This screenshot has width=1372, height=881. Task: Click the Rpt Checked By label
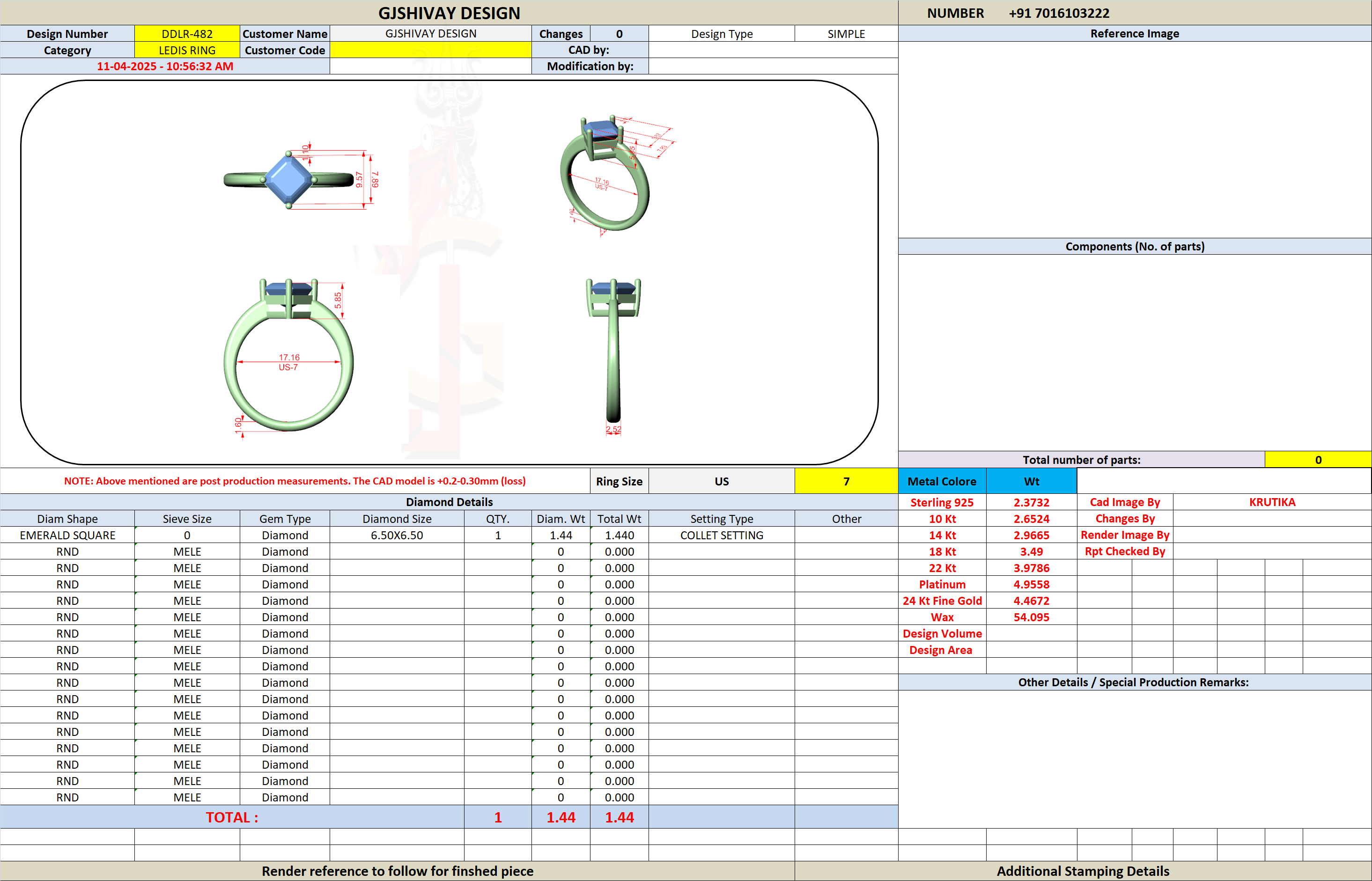click(1125, 551)
